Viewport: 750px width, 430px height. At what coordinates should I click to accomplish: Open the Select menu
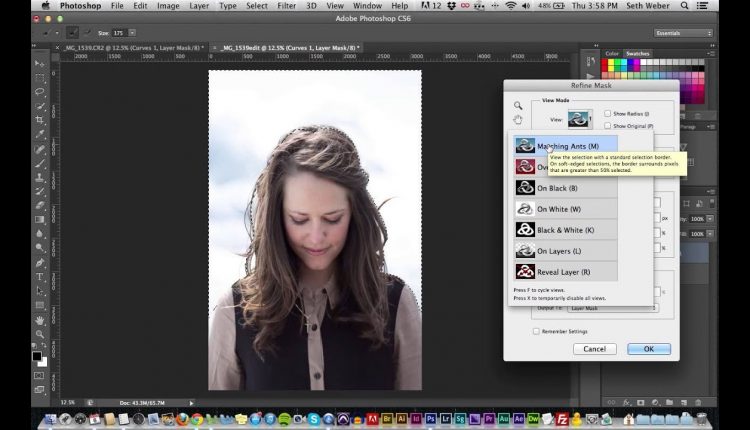coord(257,6)
